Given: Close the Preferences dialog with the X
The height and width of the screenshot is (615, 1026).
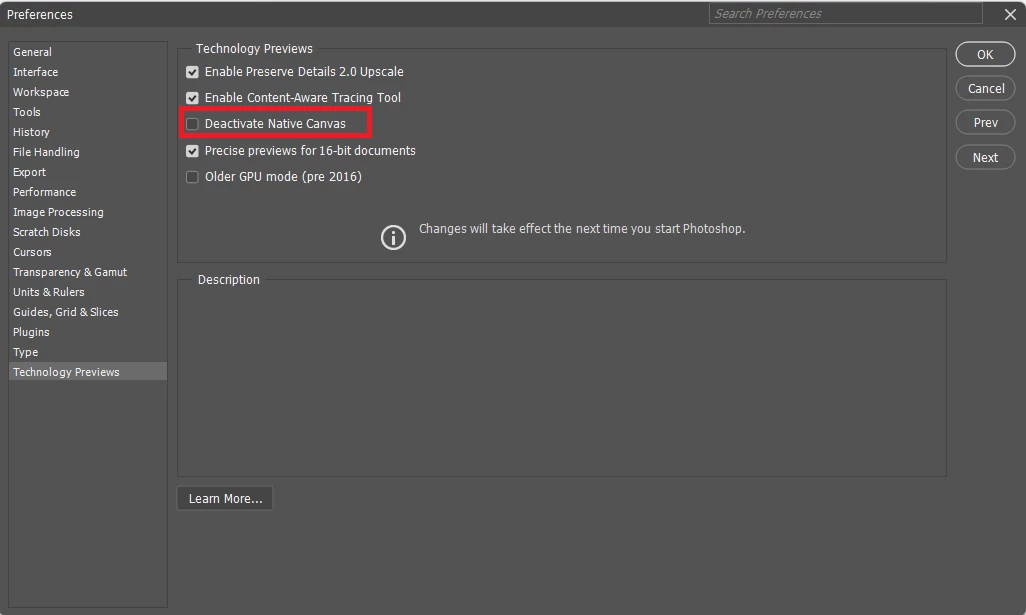Looking at the screenshot, I should coord(1010,14).
